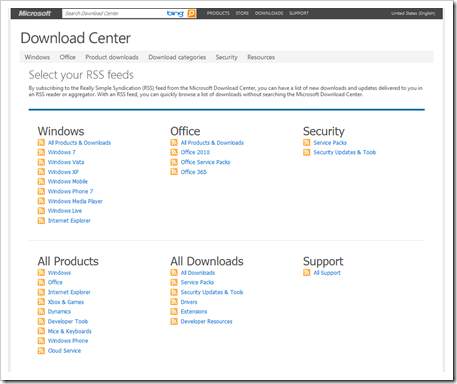Click RSS icon beside Mice & Keyboards

[x=41, y=331]
